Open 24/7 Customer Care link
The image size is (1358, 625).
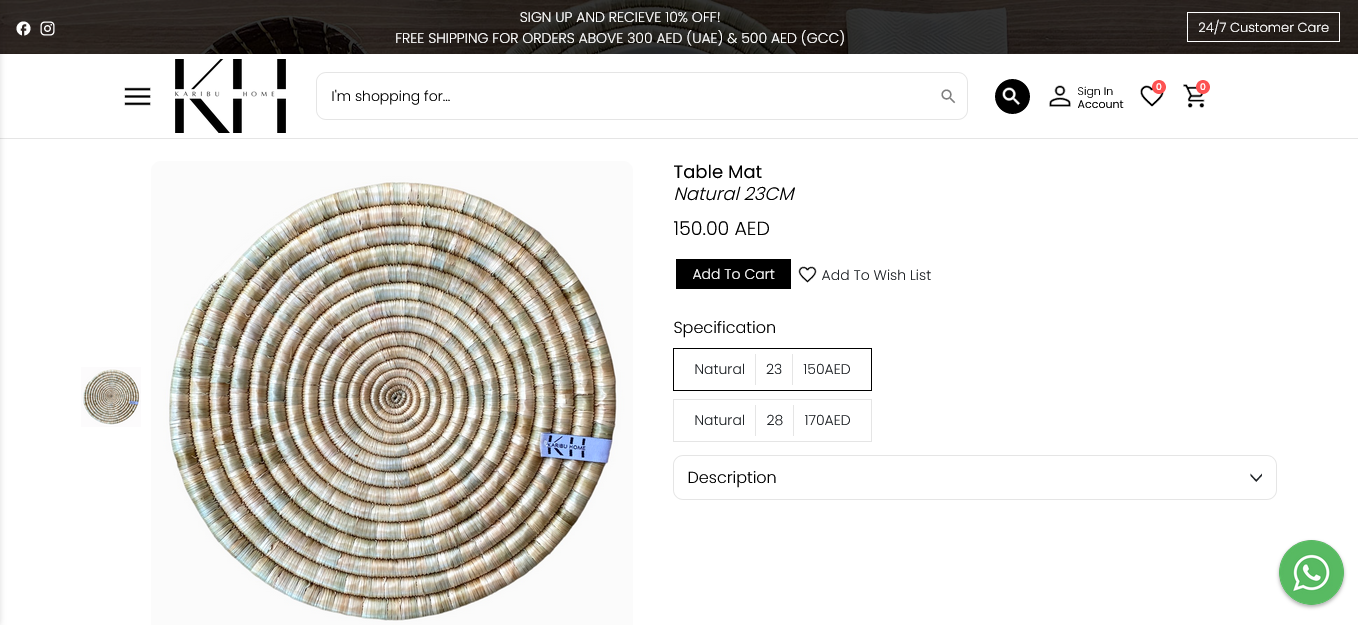pyautogui.click(x=1263, y=27)
